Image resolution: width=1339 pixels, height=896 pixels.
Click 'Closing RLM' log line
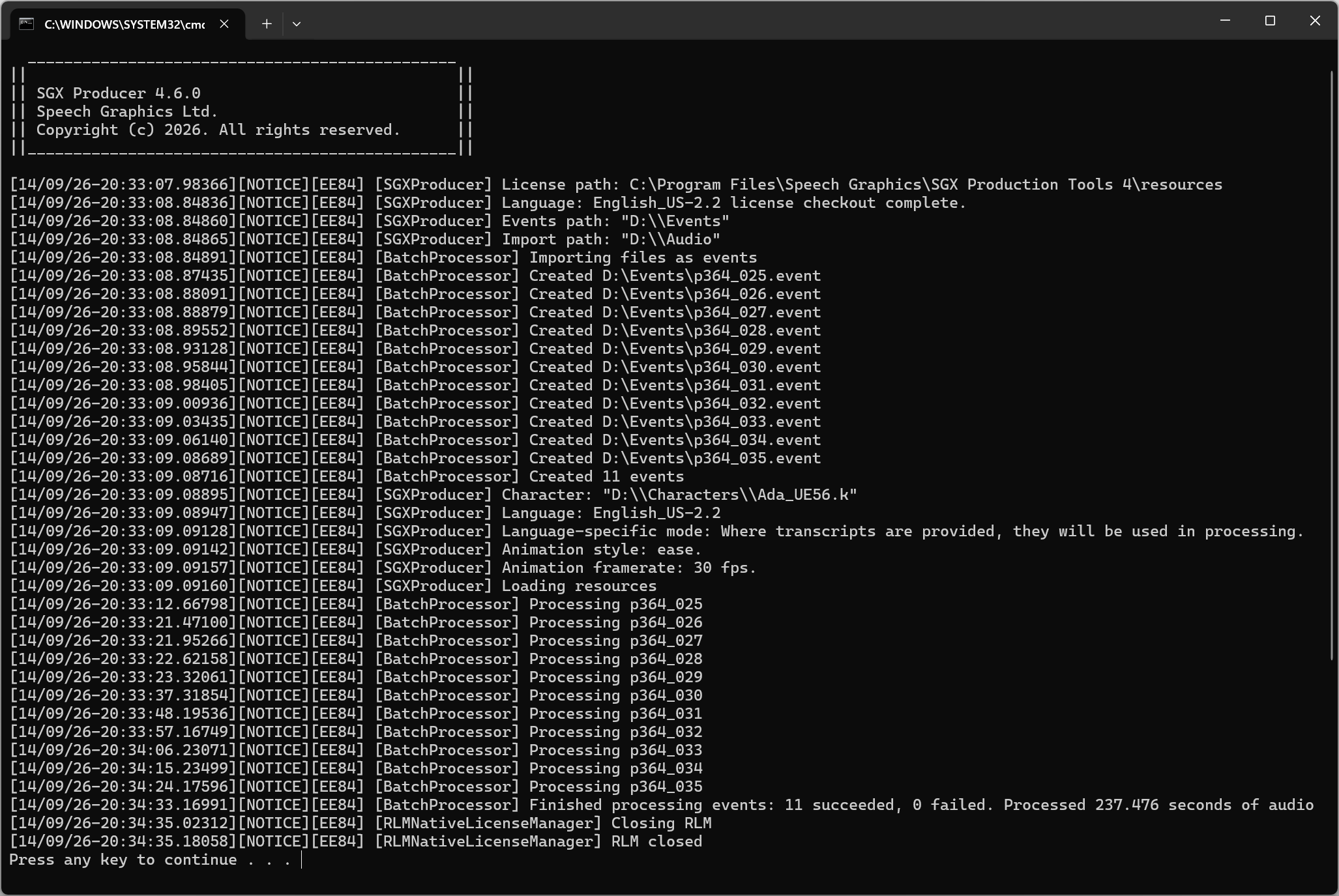click(360, 823)
